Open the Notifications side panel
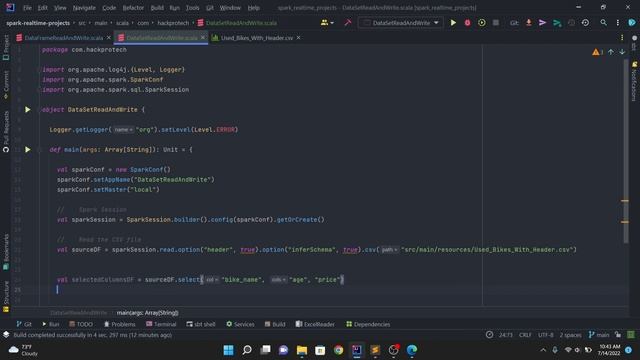 634,81
